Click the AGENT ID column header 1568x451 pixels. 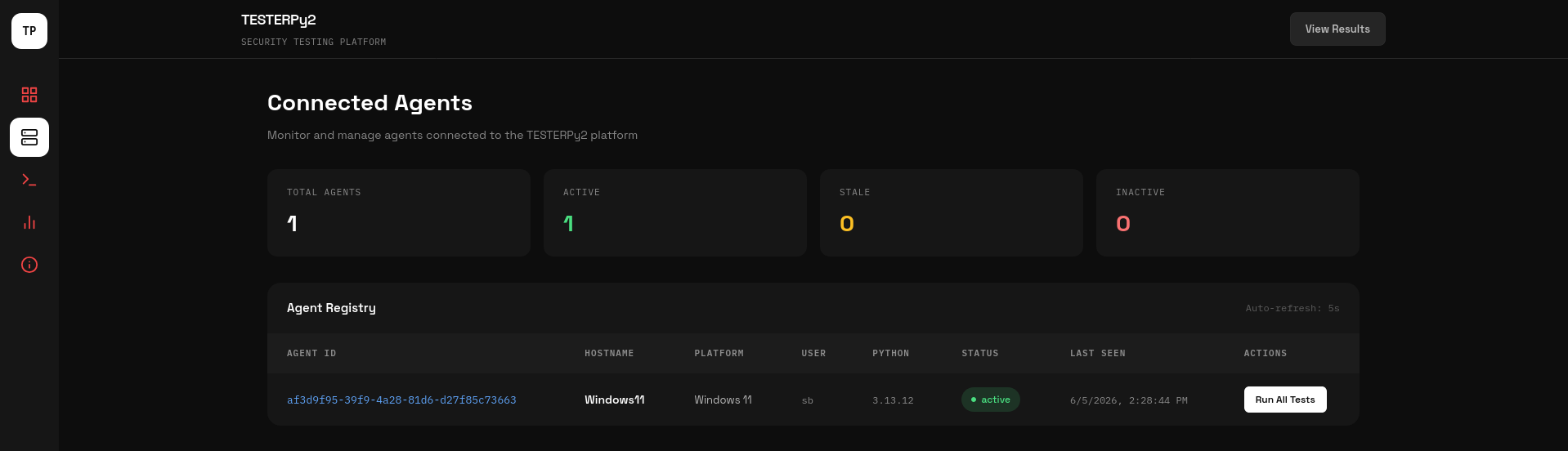point(311,354)
